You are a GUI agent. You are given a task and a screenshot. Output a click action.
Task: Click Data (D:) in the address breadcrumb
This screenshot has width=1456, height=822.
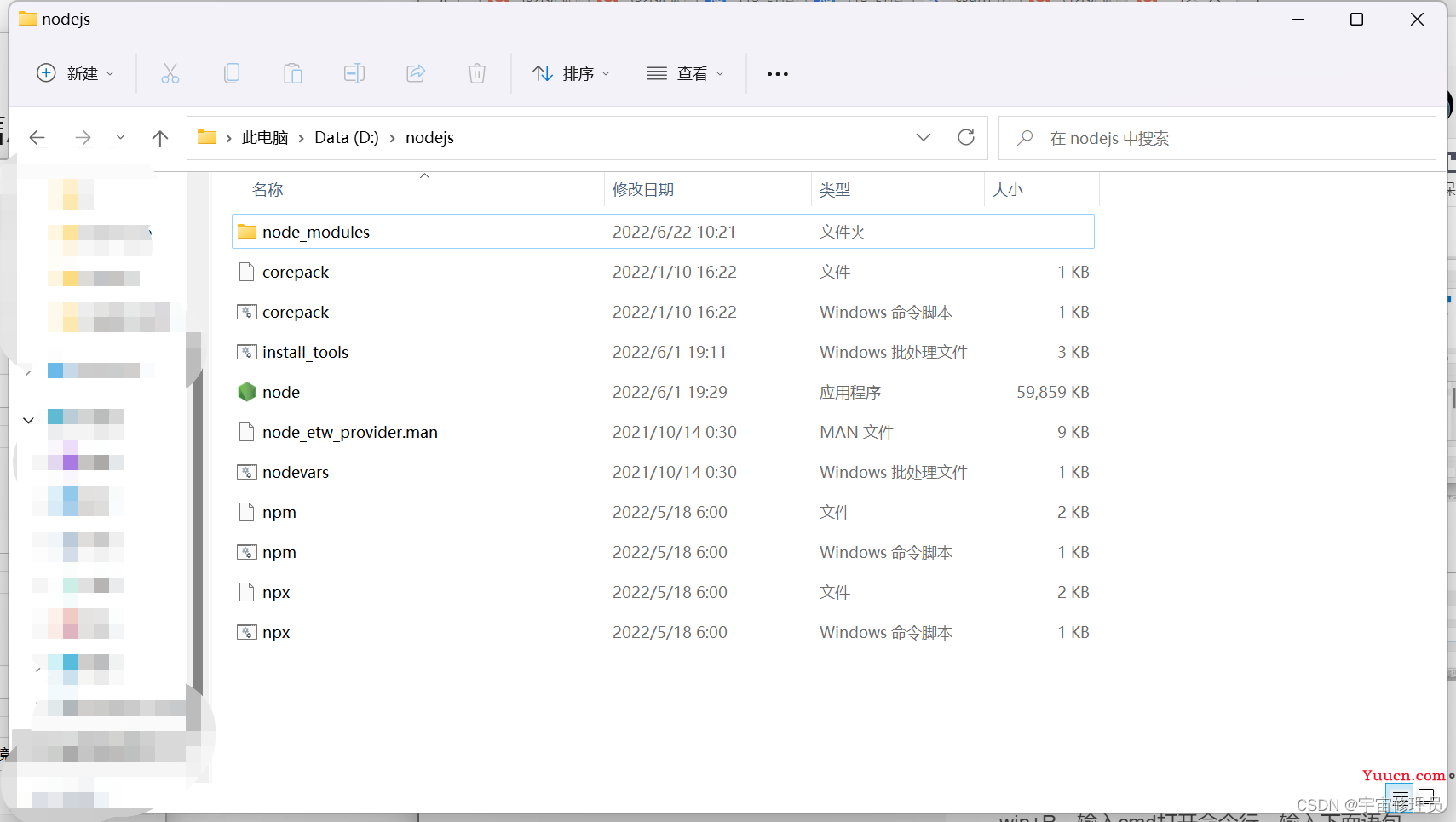click(x=347, y=138)
